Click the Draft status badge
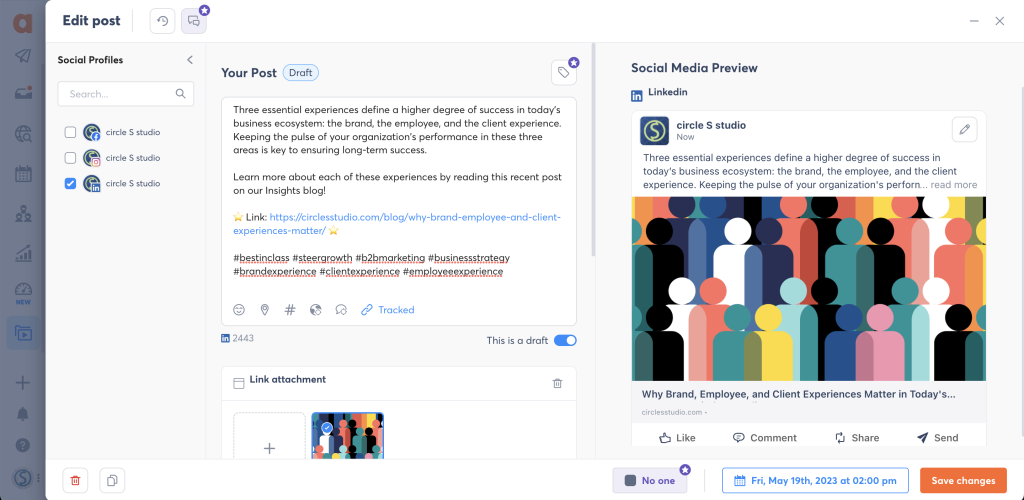This screenshot has width=1024, height=500. [300, 72]
